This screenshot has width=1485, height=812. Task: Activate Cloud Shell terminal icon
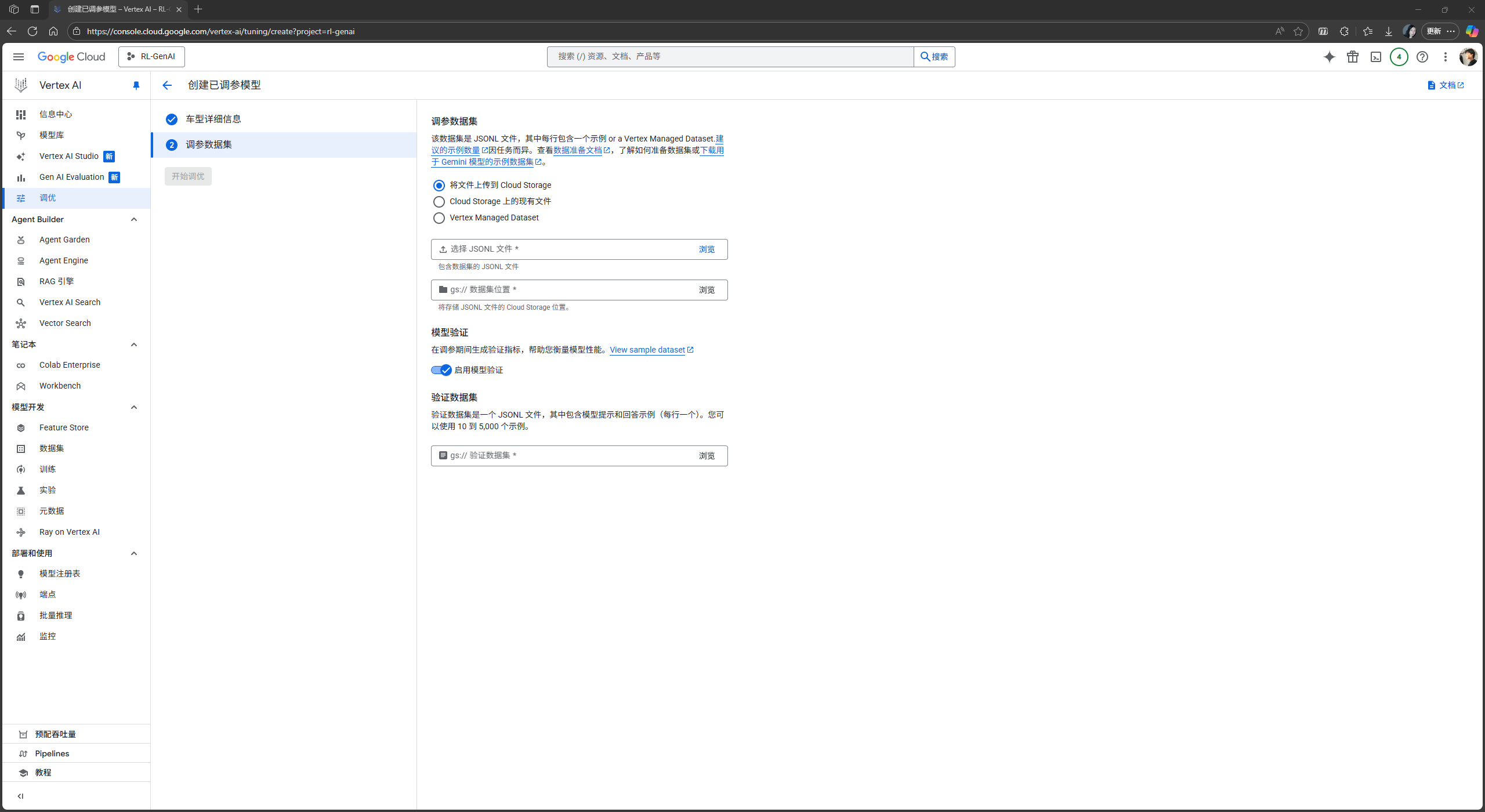[1375, 56]
